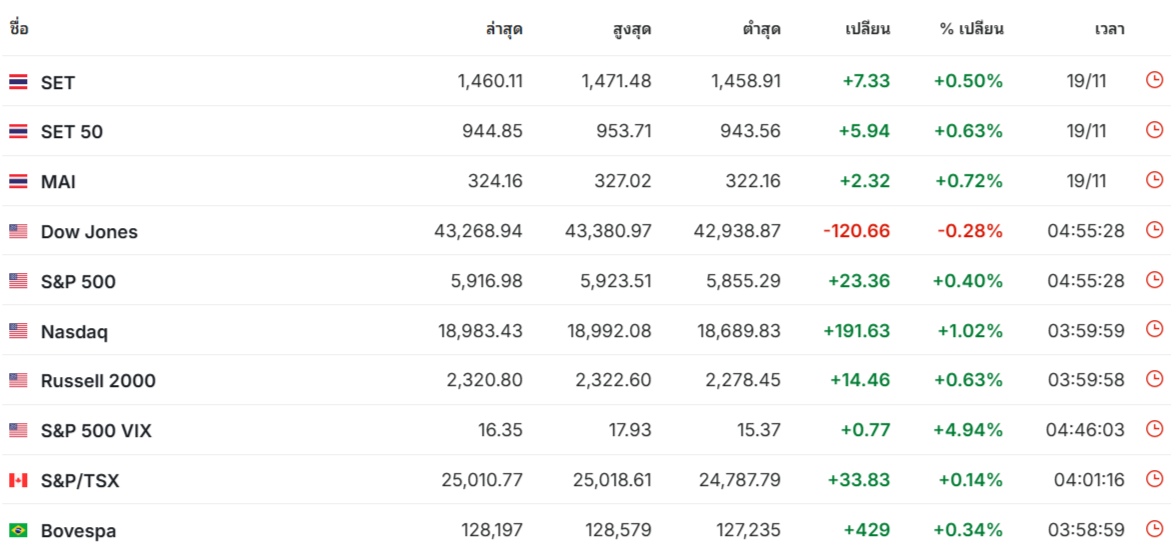The width and height of the screenshot is (1171, 550).
Task: Click the clock icon in S&P 500 VIX row
Action: [1154, 429]
